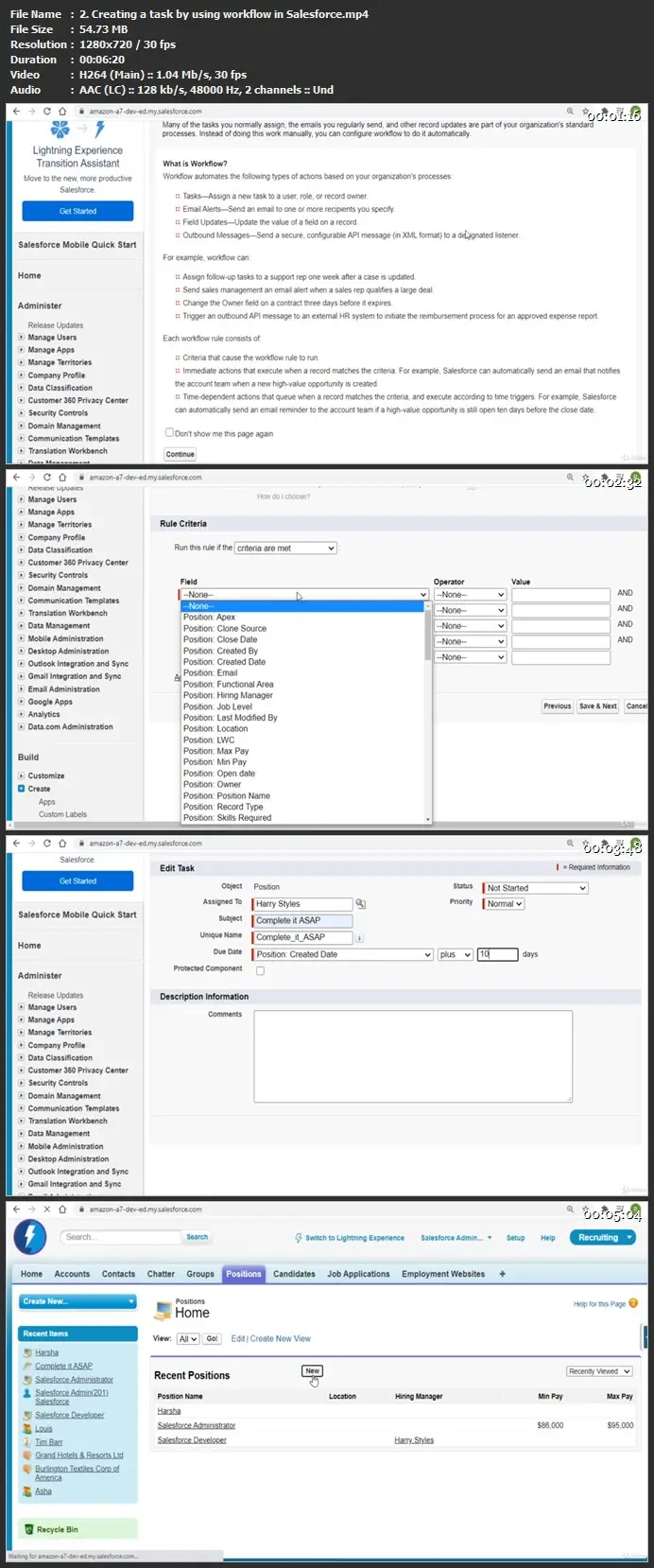Select Position: Close Date in the field list
Screen dimensions: 654x1568
click(x=303, y=639)
